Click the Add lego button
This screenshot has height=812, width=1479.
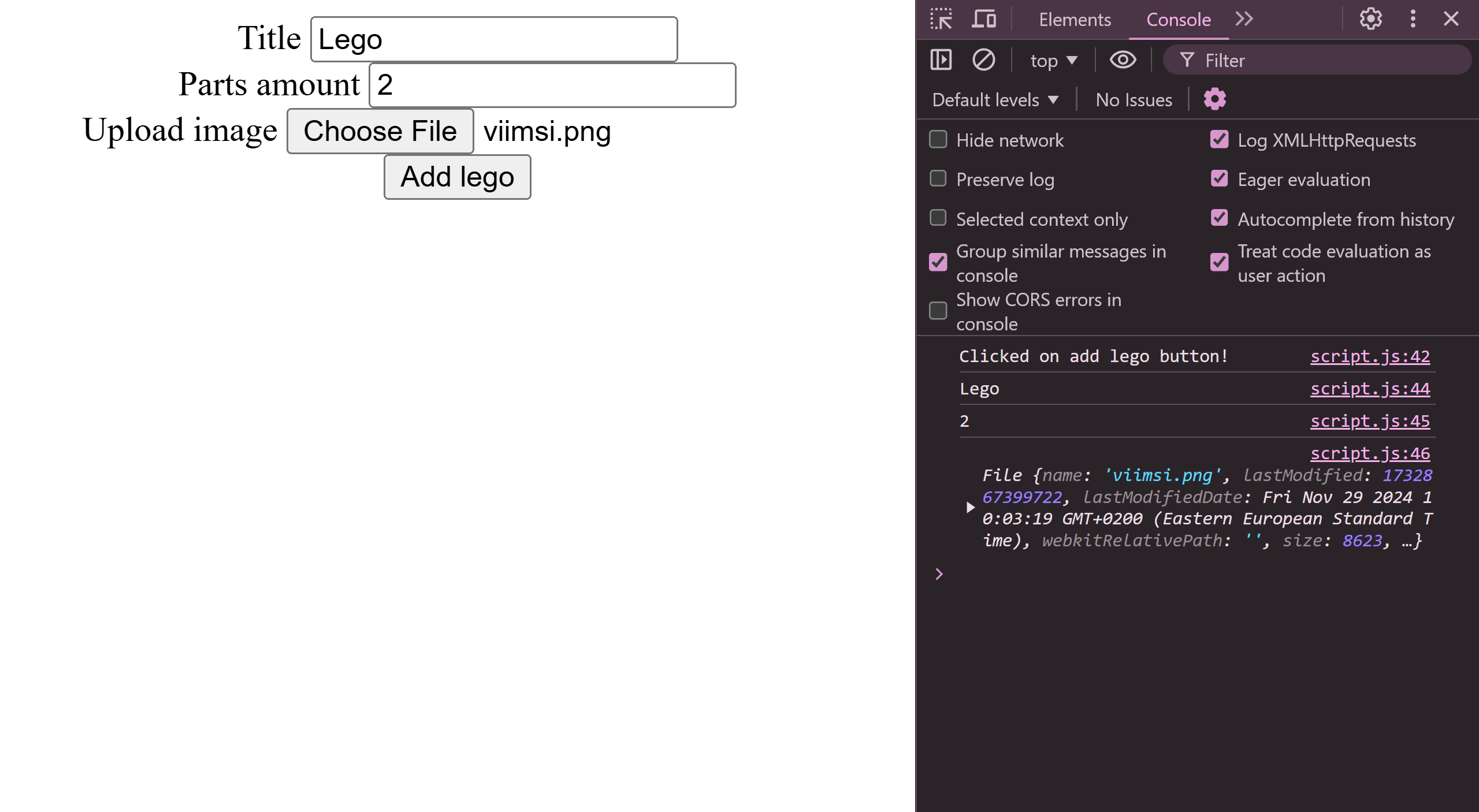(x=457, y=176)
